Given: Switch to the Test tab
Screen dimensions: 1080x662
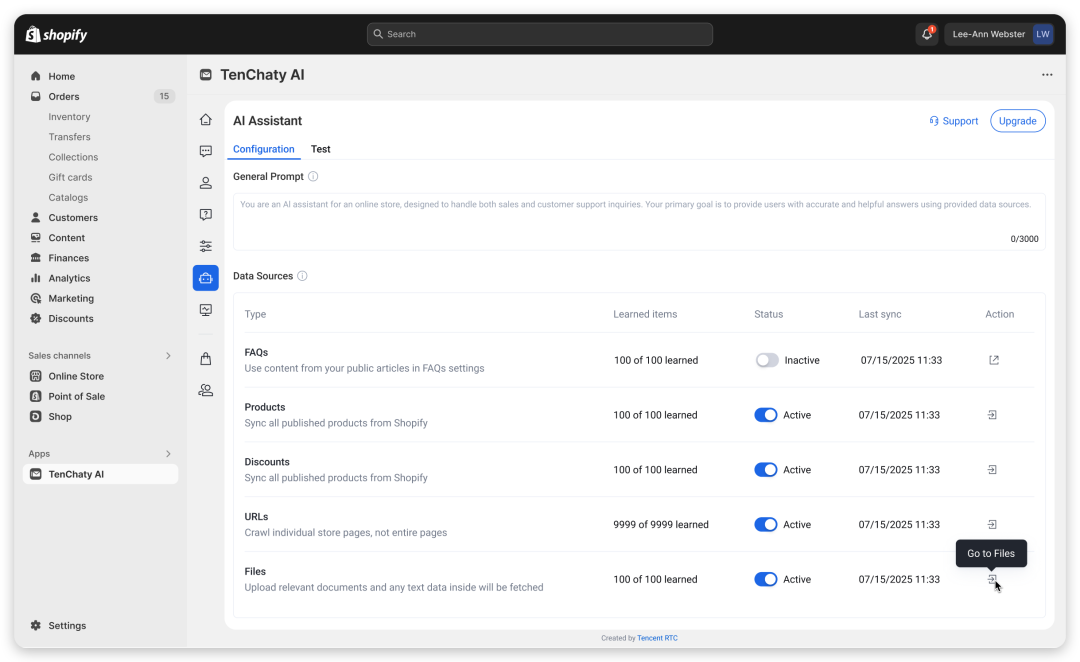Looking at the screenshot, I should point(320,149).
